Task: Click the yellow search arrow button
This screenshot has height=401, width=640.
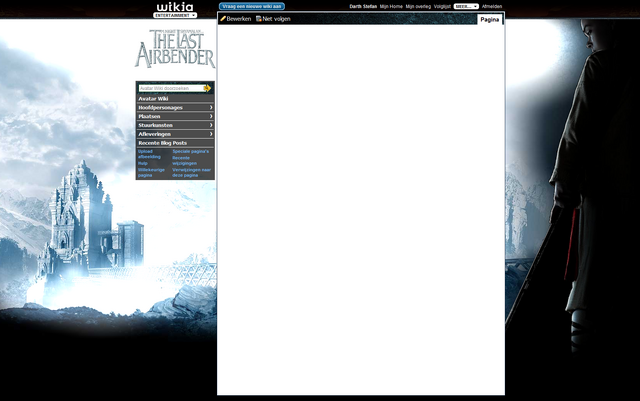Action: [207, 88]
